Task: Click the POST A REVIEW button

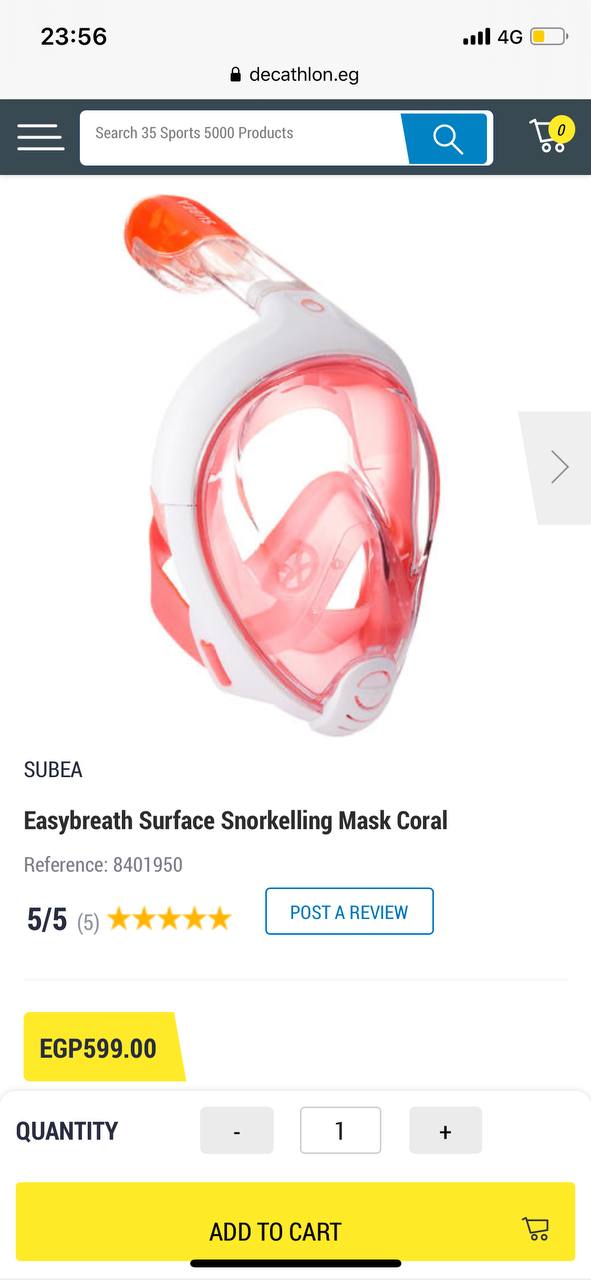Action: point(349,911)
